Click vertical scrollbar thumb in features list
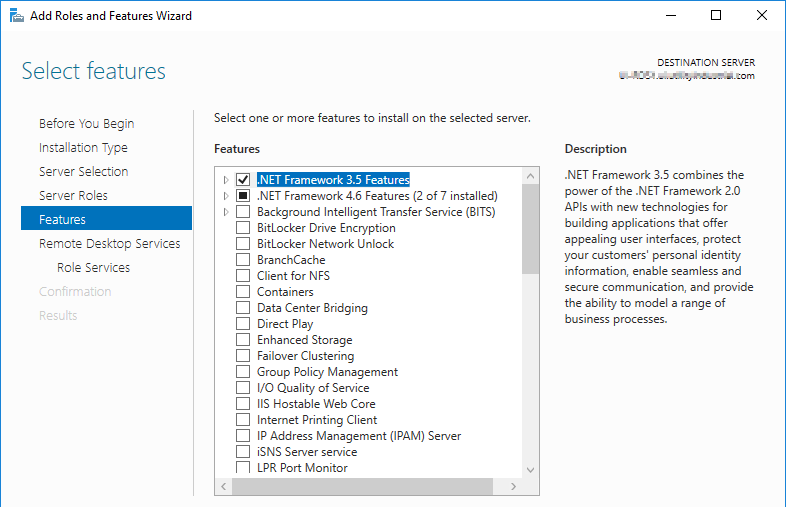The width and height of the screenshot is (786, 507). coord(530,229)
